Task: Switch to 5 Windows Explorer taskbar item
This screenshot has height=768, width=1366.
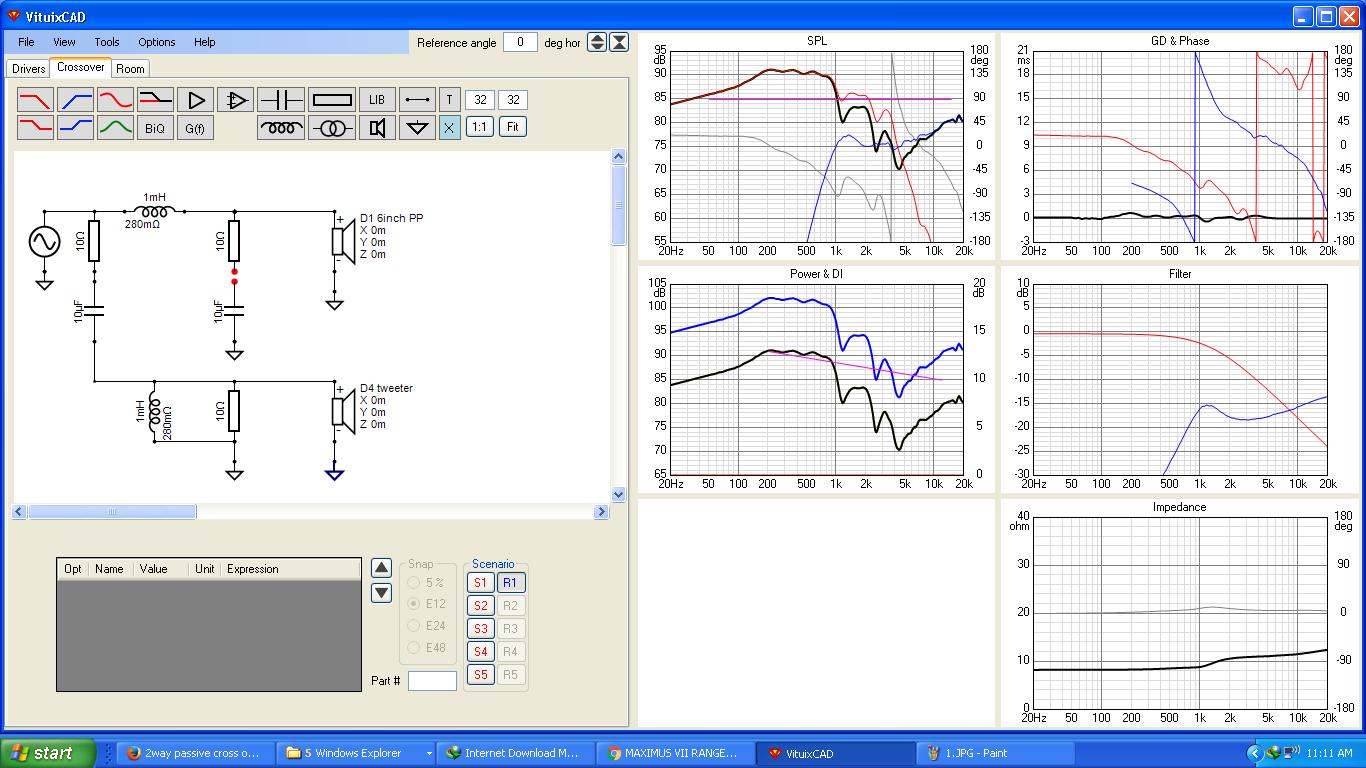Action: tap(353, 753)
